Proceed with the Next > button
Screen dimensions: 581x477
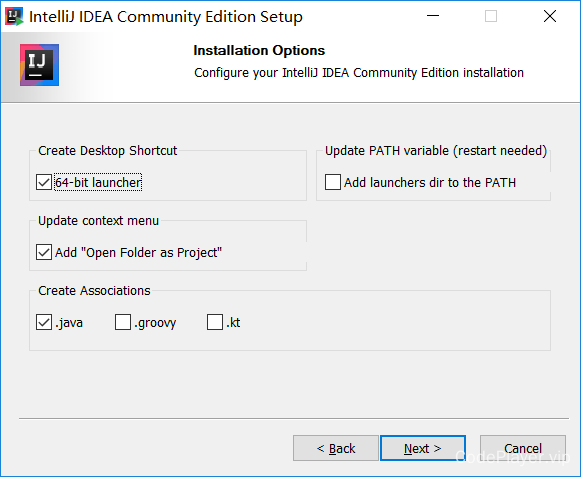pos(423,448)
